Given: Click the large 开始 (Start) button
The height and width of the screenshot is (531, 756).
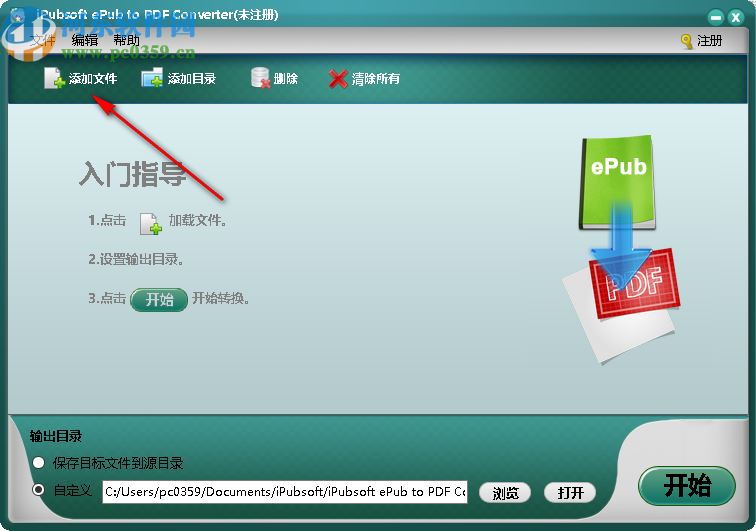Looking at the screenshot, I should coord(687,486).
